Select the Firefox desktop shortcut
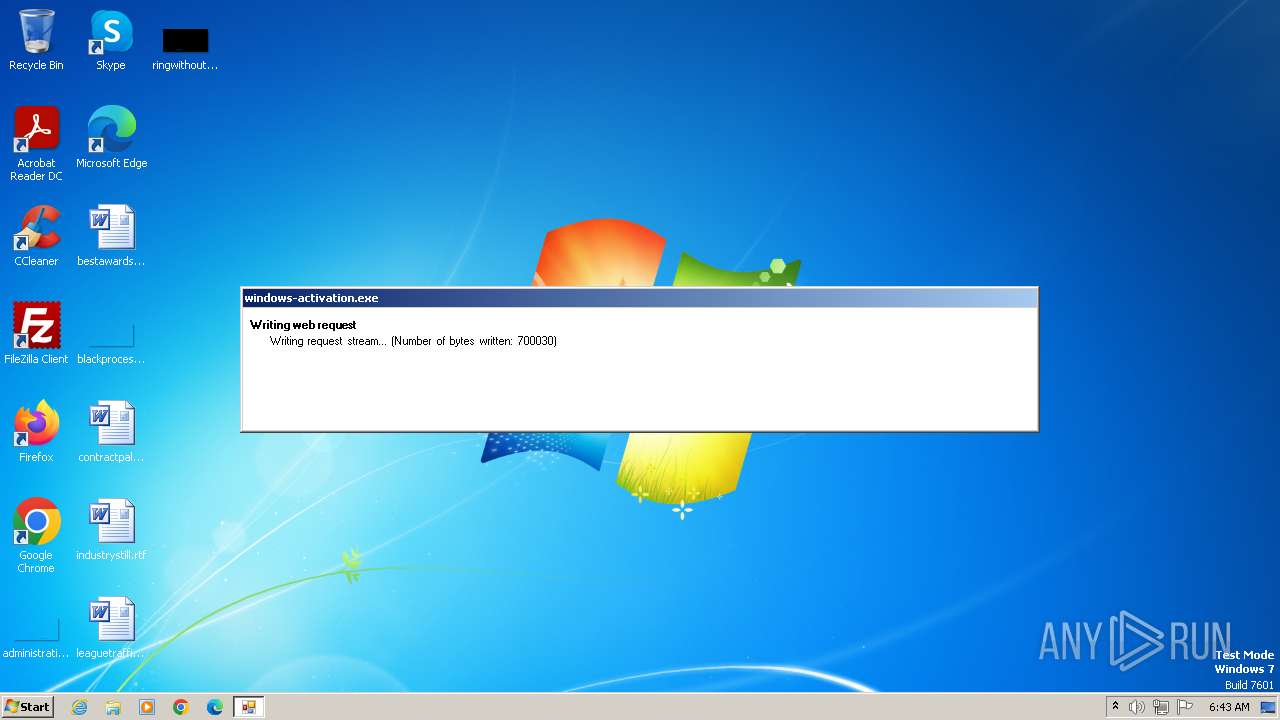1280x720 pixels. (36, 432)
